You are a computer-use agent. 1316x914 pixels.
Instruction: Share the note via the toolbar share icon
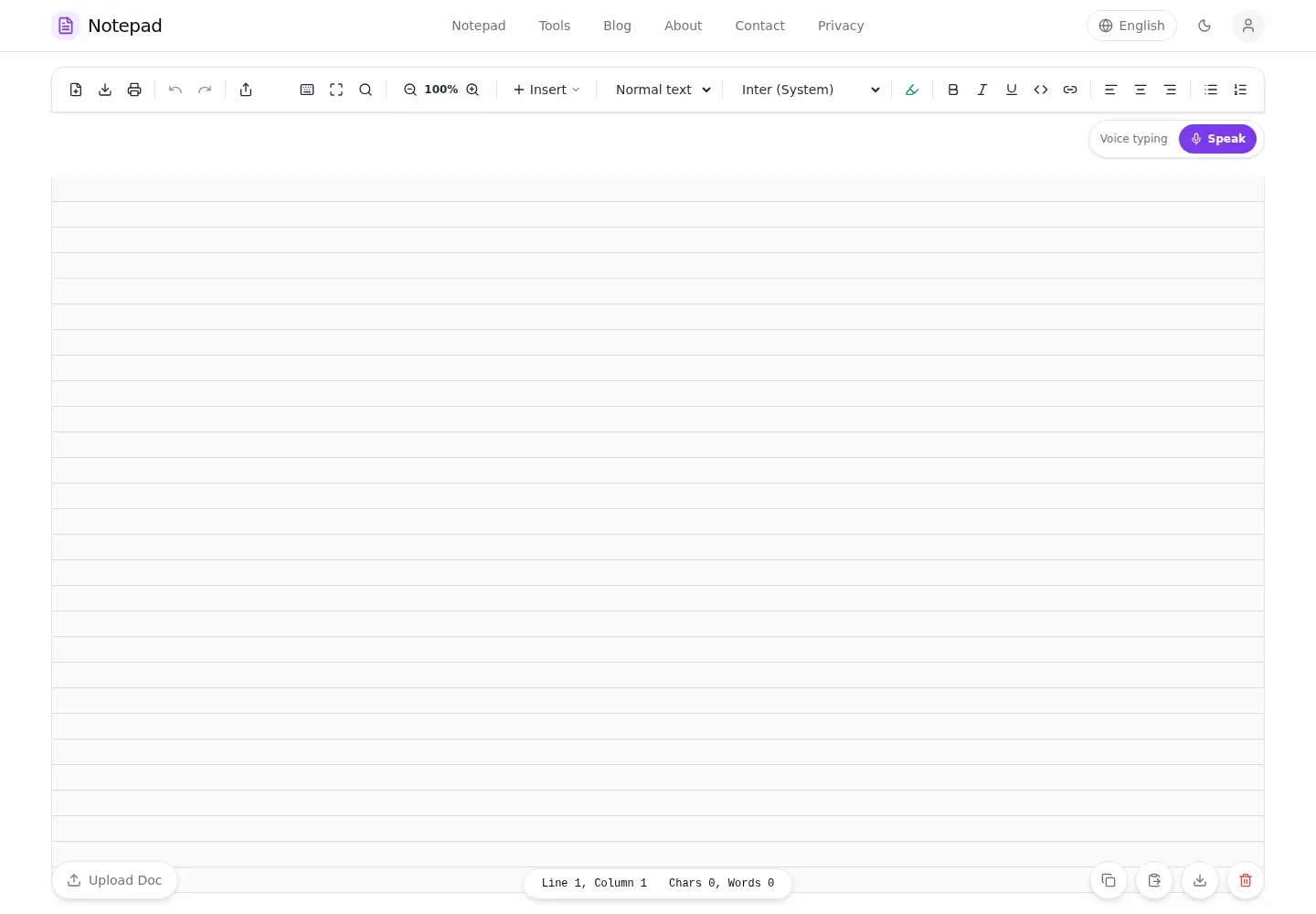246,90
